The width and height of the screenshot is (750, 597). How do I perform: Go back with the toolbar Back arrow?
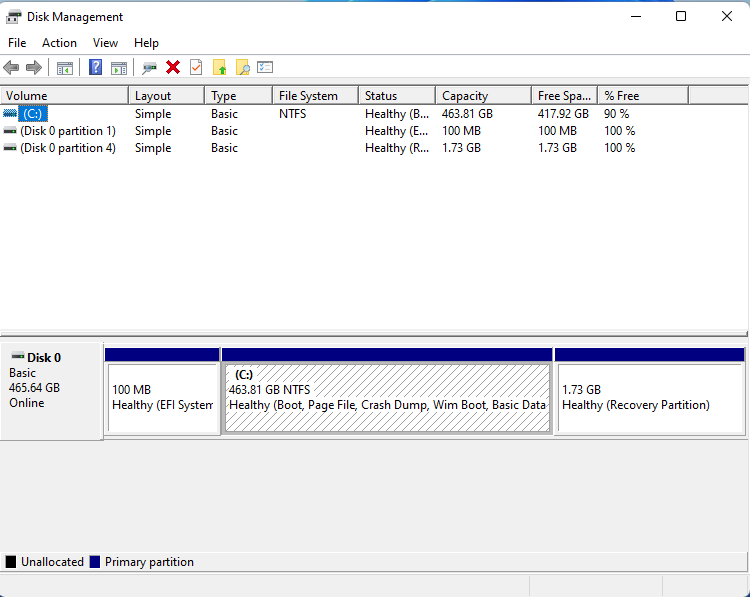click(11, 67)
